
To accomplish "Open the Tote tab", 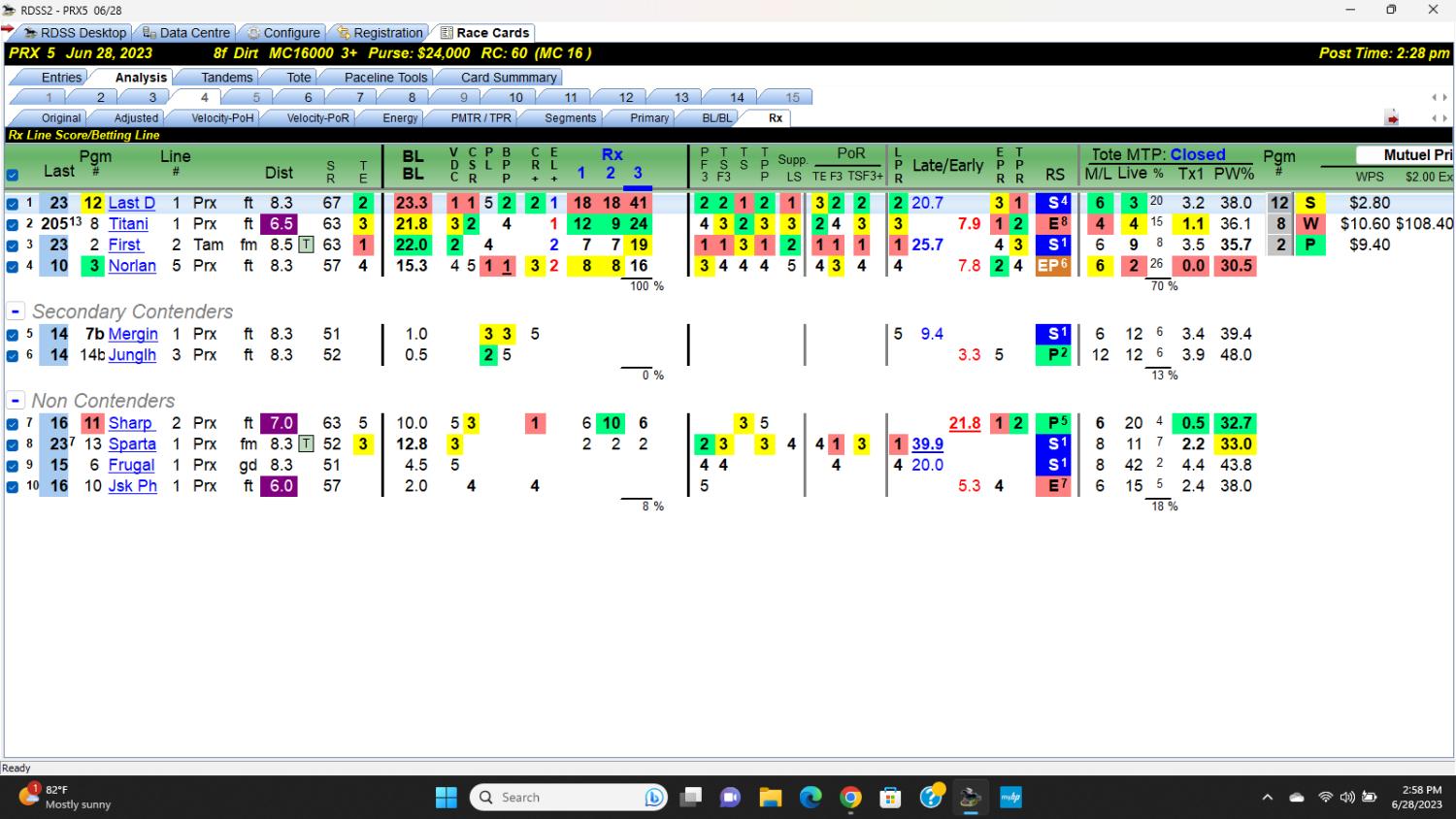I will [299, 77].
